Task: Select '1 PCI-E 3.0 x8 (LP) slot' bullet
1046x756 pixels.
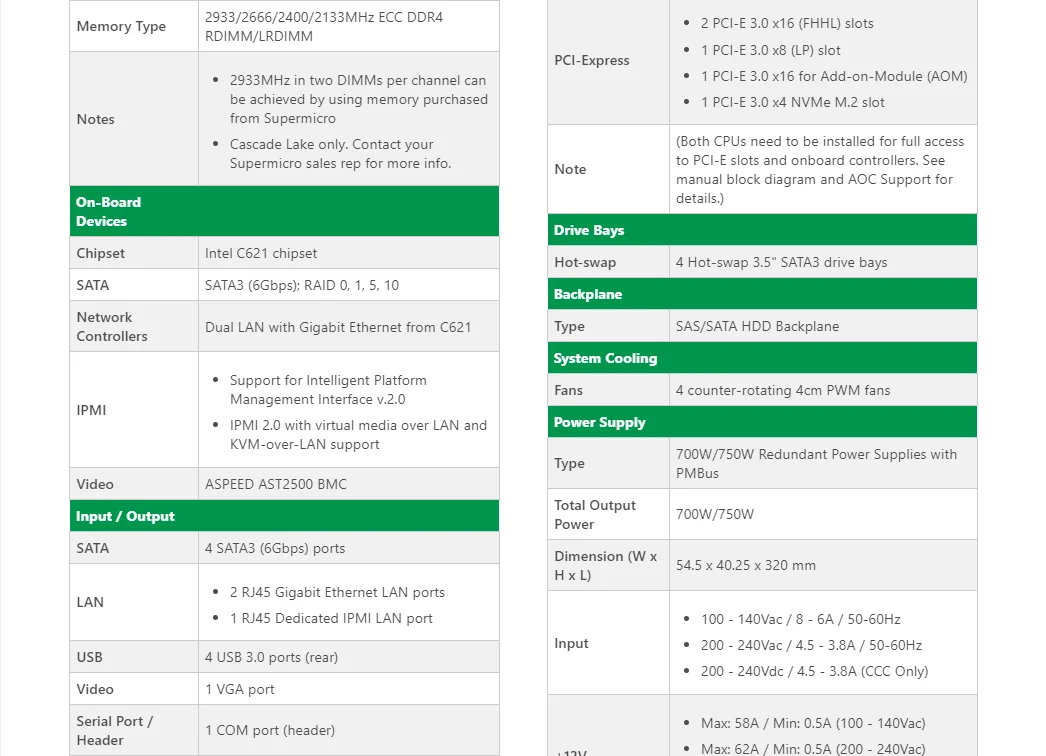Action: click(770, 51)
